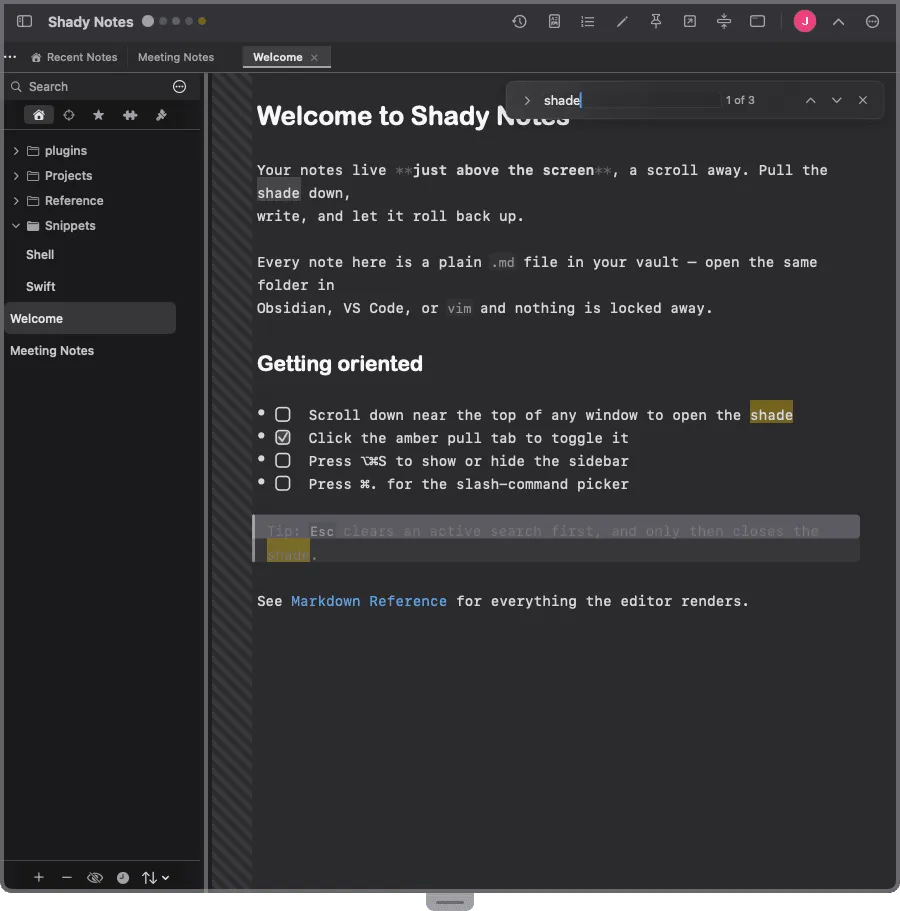Expand the Reference folder

click(x=16, y=201)
